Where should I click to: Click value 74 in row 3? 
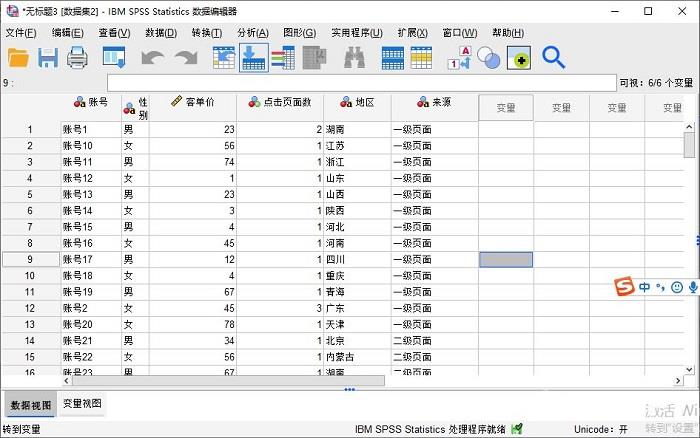(x=192, y=162)
